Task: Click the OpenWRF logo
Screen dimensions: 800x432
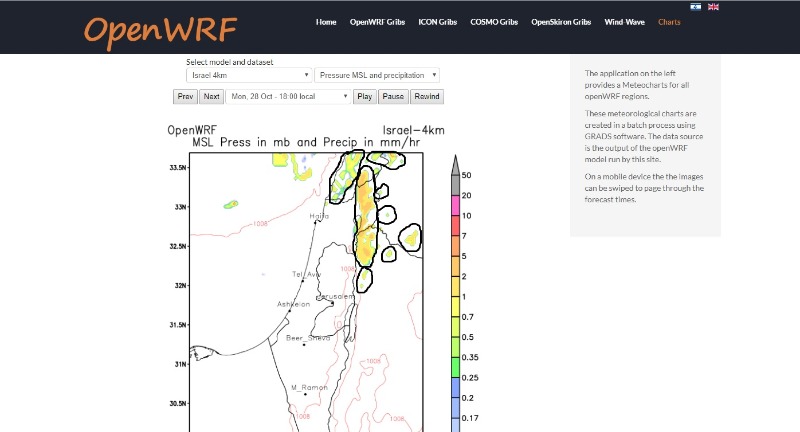Action: (161, 32)
